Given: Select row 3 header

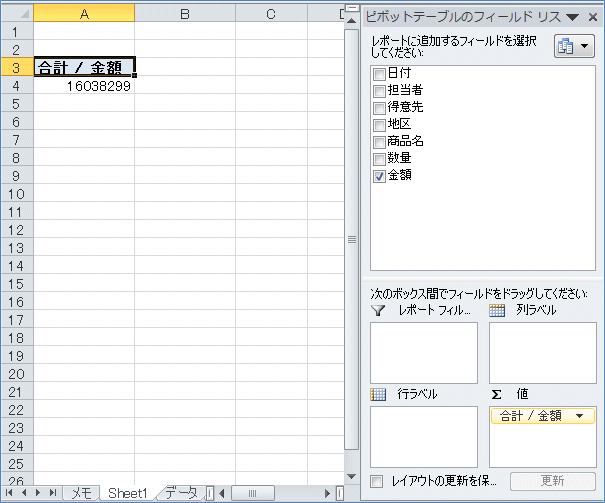Looking at the screenshot, I should tap(17, 68).
